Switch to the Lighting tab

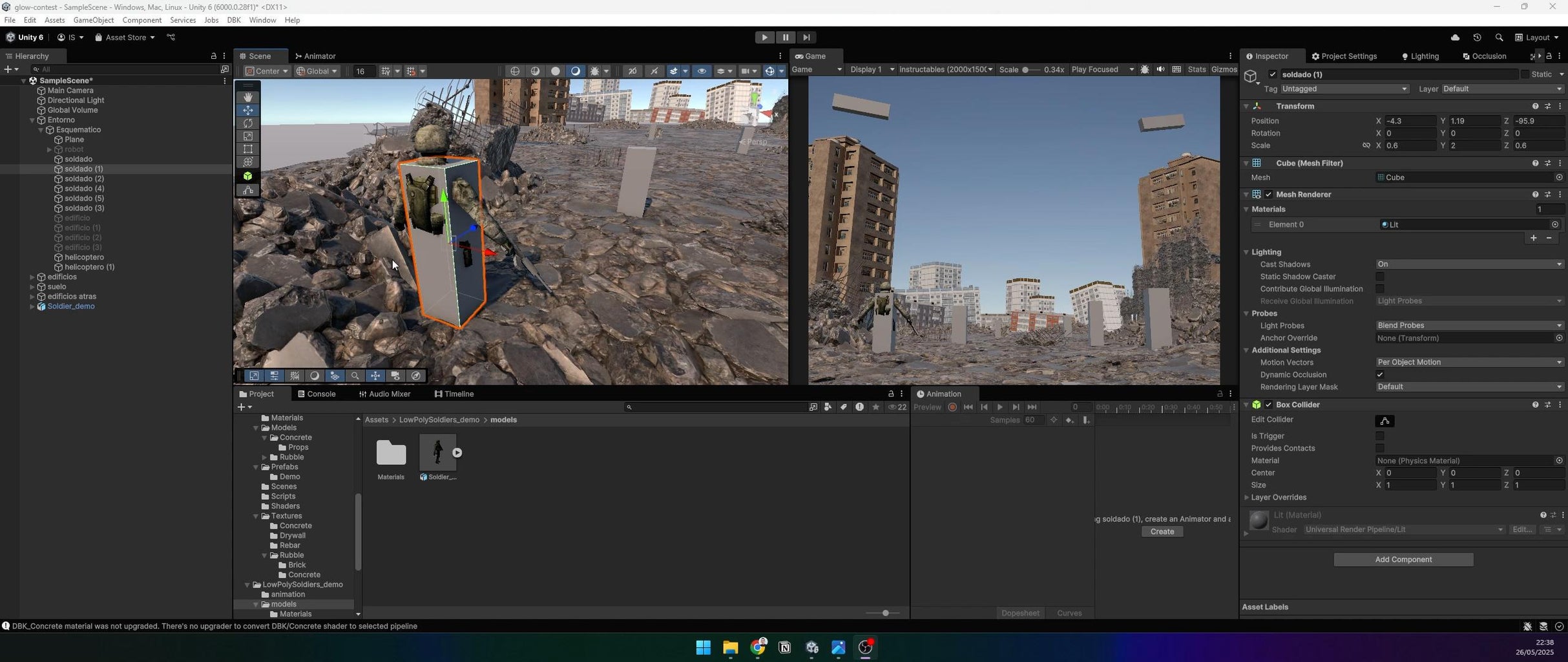coord(1420,56)
